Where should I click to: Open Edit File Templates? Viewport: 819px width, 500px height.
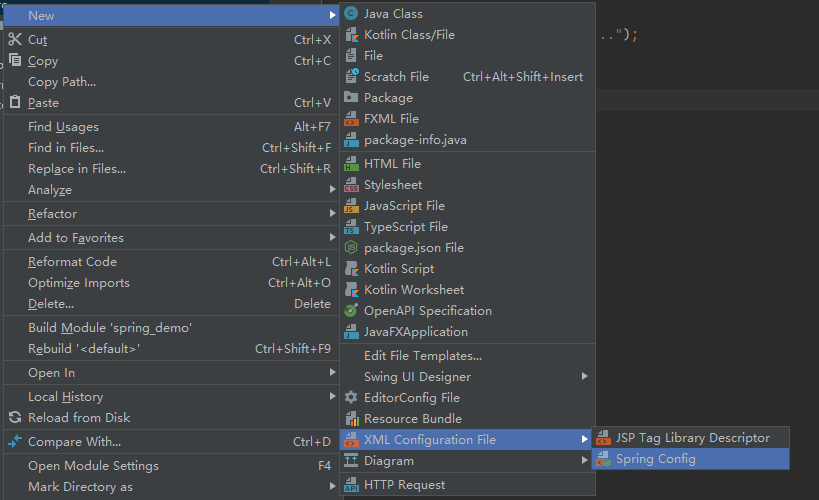[x=423, y=356]
